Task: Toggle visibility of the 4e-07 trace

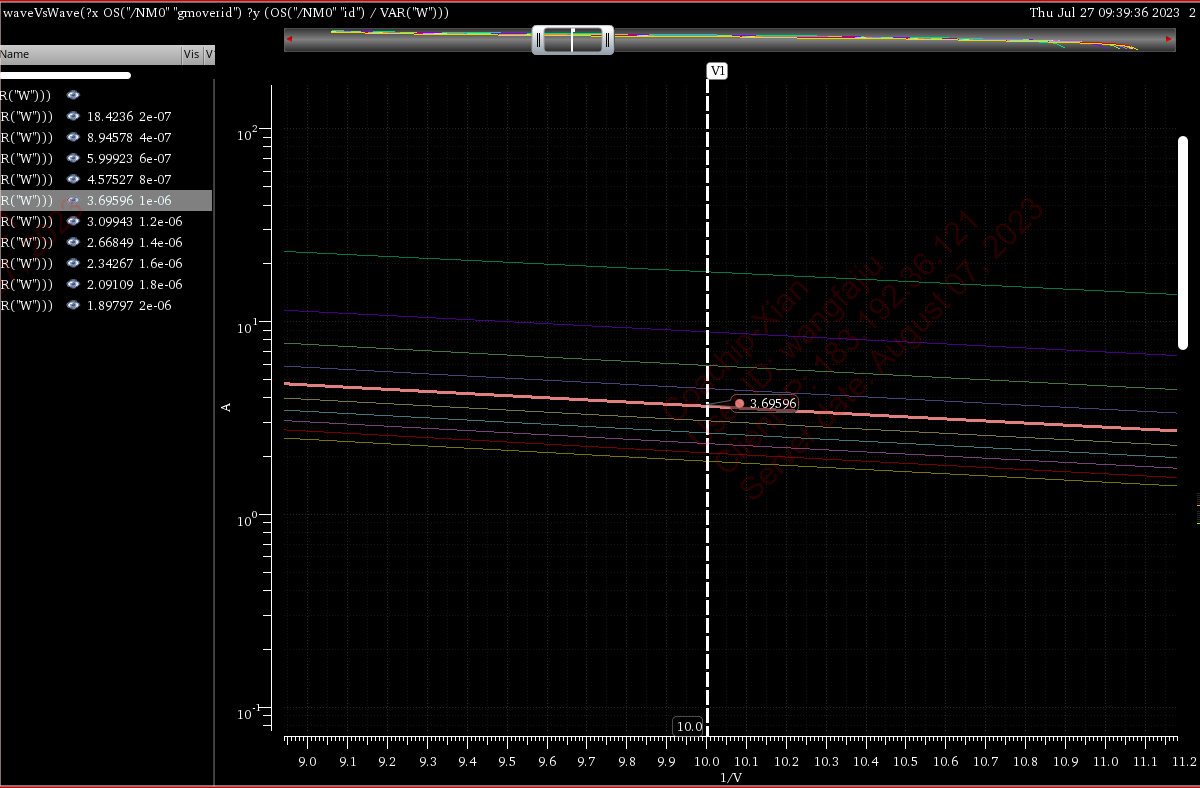Action: coord(73,137)
